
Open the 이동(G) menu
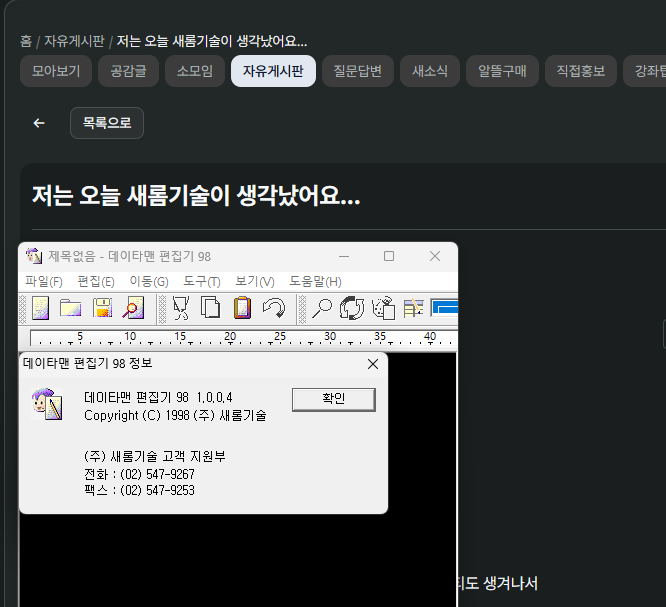click(149, 282)
